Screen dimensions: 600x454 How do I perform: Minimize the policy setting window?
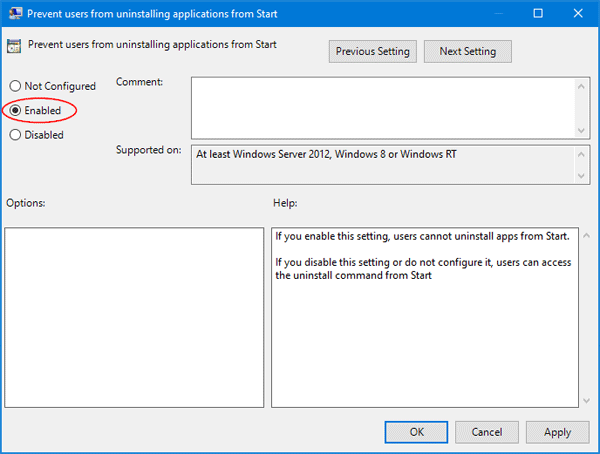tap(493, 14)
